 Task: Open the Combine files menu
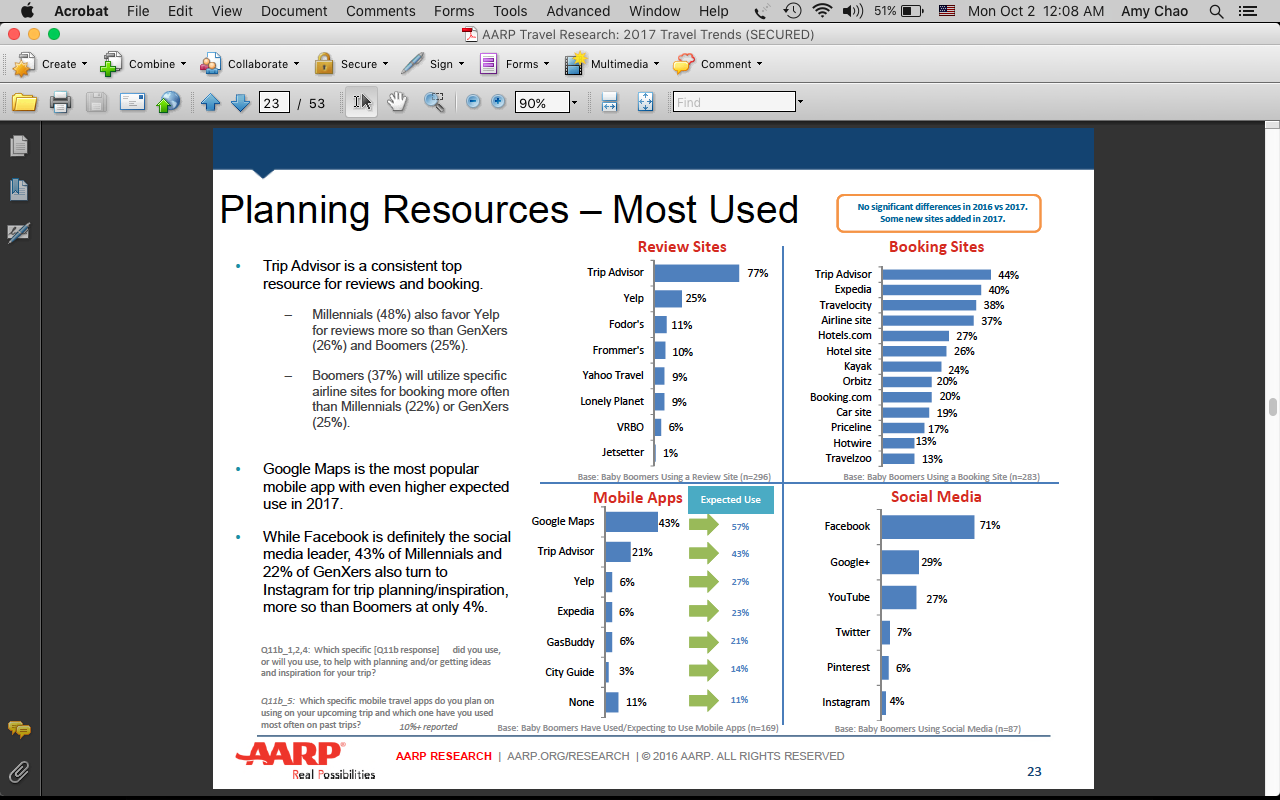point(143,64)
